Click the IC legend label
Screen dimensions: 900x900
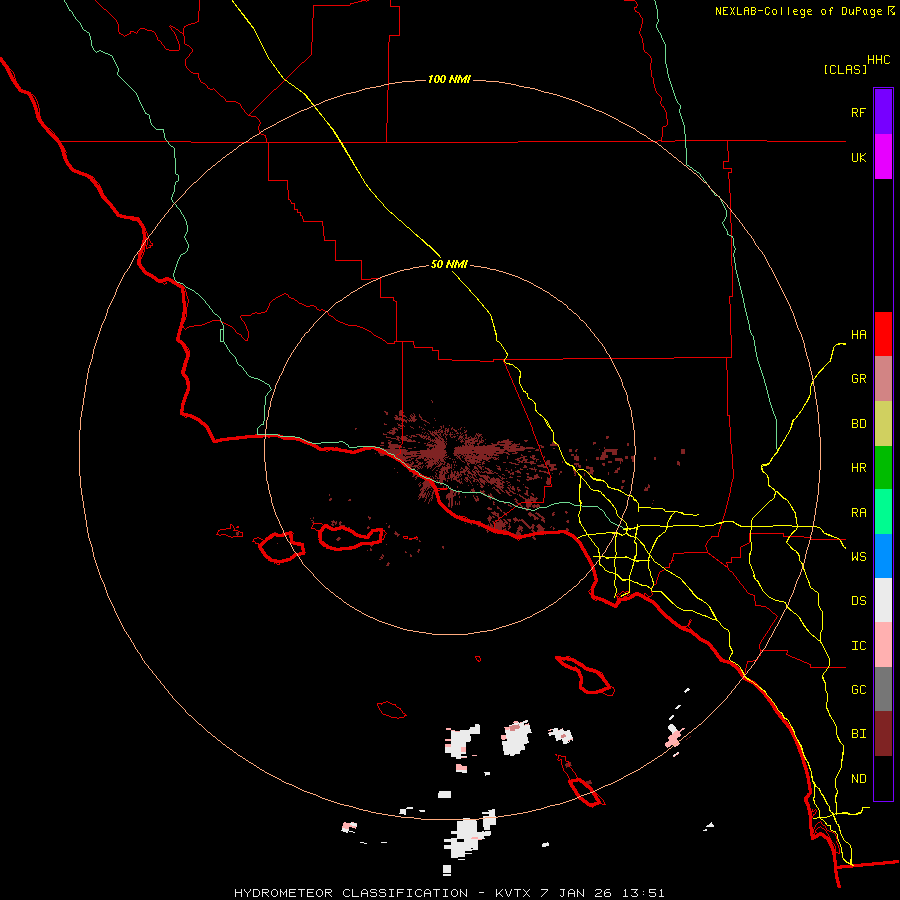point(858,646)
